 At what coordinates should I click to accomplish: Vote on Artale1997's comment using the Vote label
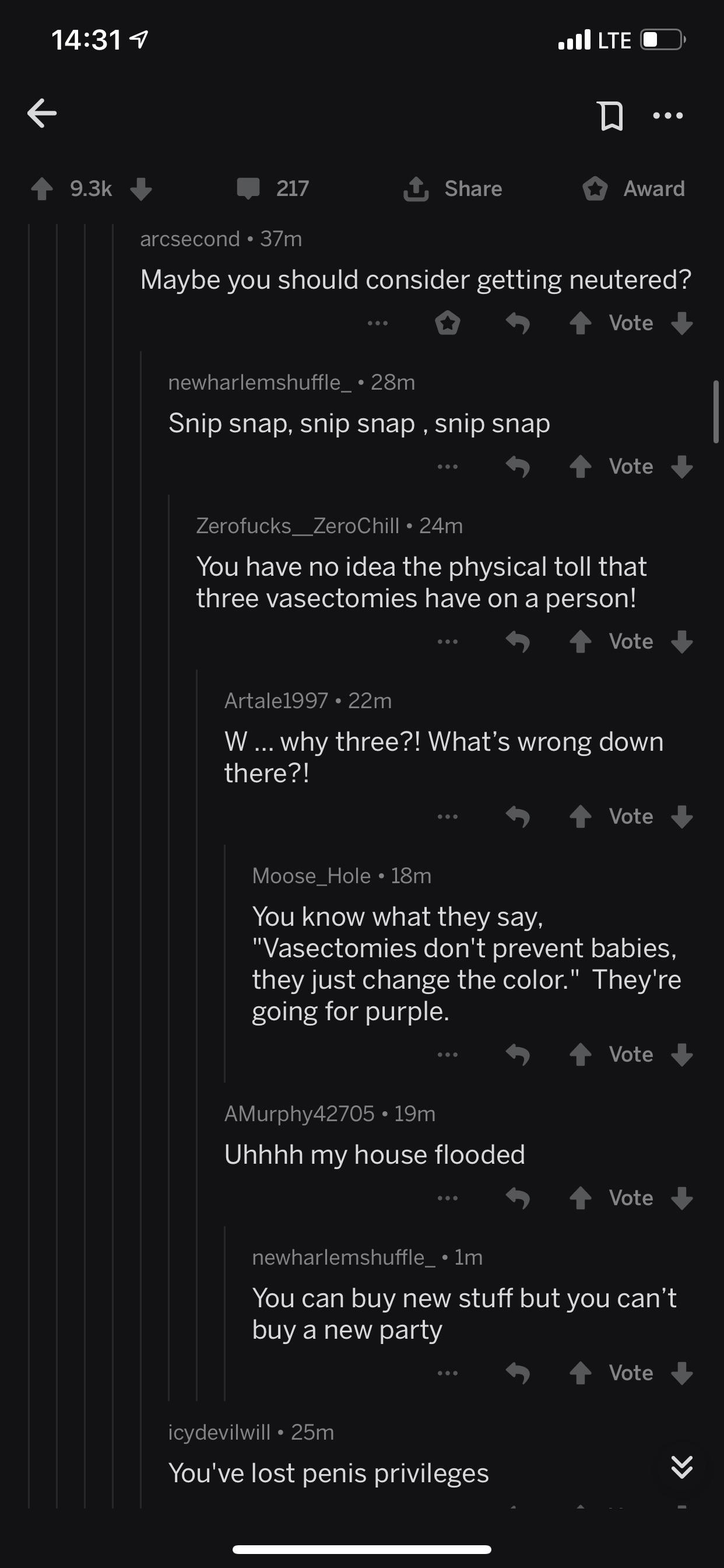pyautogui.click(x=630, y=817)
